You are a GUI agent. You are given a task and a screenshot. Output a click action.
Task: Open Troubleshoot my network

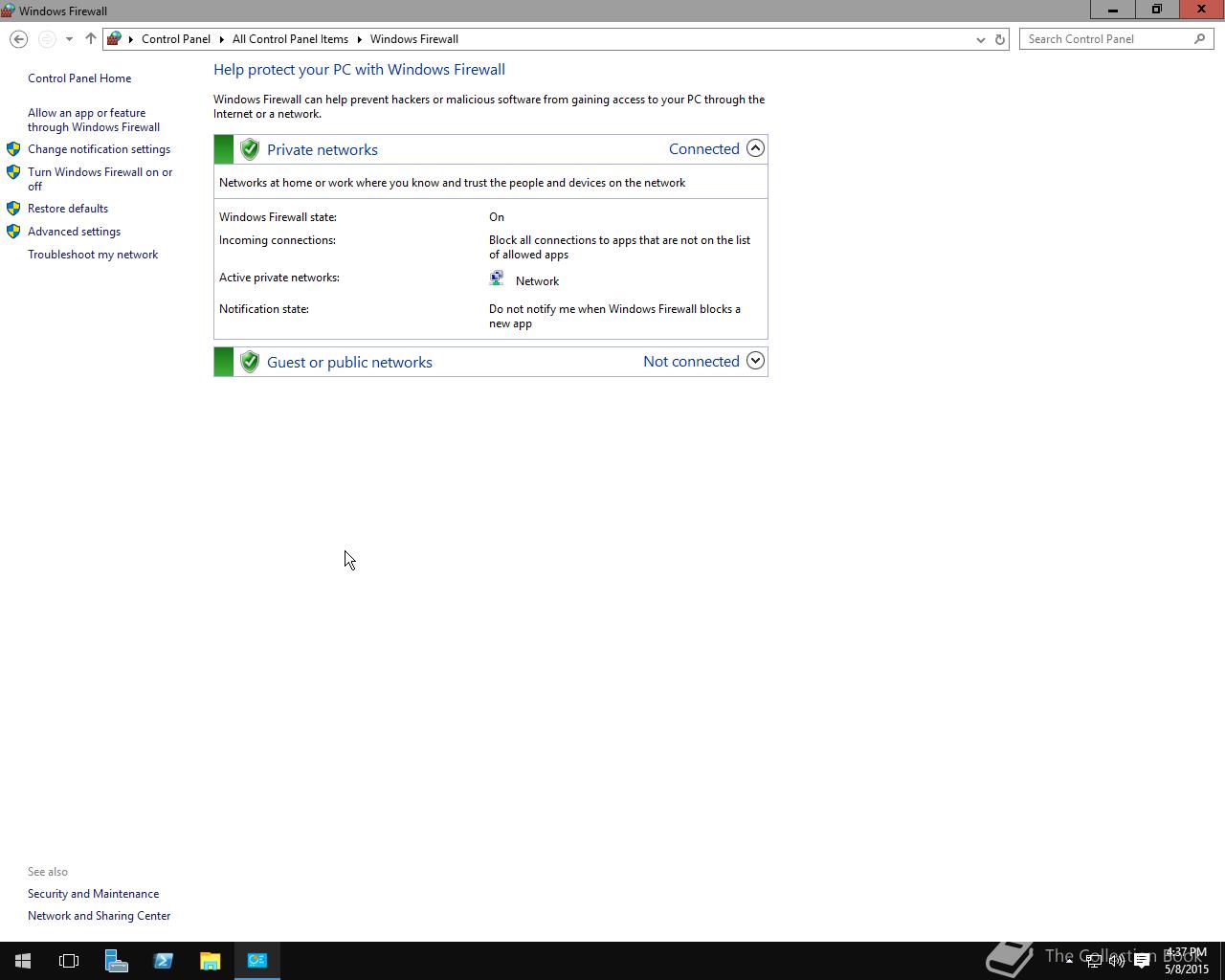(93, 255)
